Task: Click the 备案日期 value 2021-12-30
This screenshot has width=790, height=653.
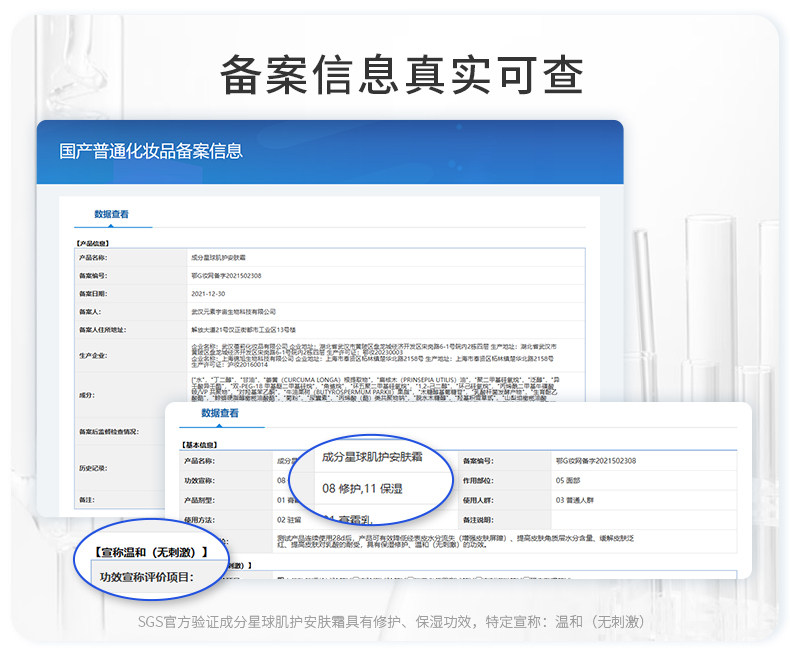Action: pos(208,294)
